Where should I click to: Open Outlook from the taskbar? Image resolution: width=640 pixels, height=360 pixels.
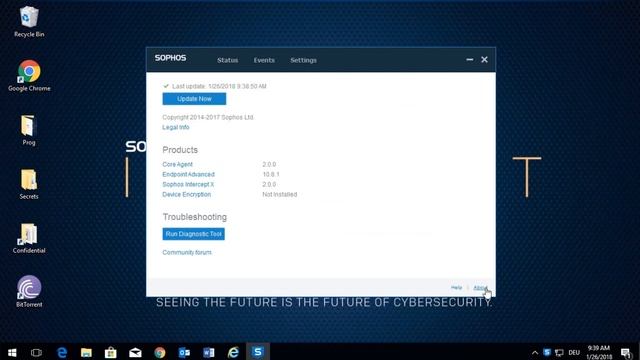click(x=184, y=352)
